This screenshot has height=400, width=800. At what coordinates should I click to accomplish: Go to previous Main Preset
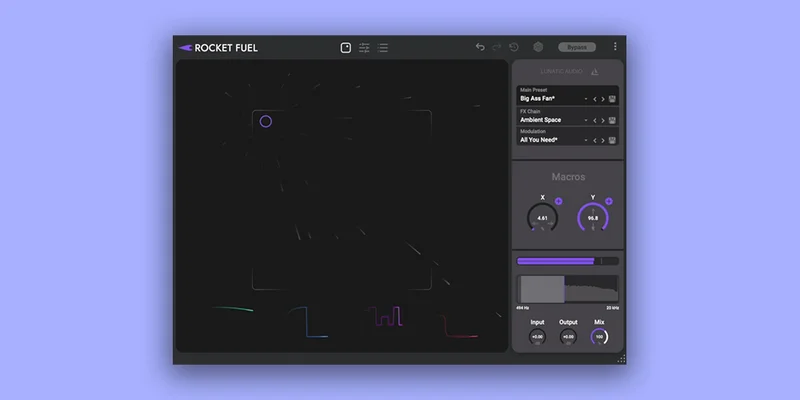[x=594, y=99]
